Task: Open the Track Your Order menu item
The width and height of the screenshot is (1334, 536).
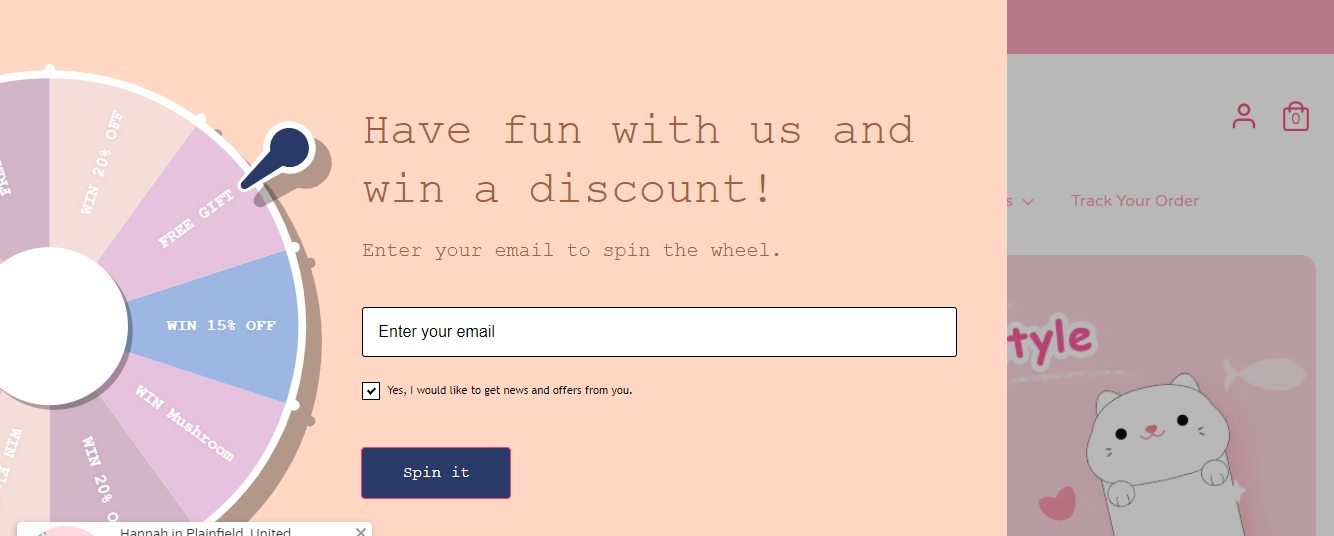Action: (x=1135, y=201)
